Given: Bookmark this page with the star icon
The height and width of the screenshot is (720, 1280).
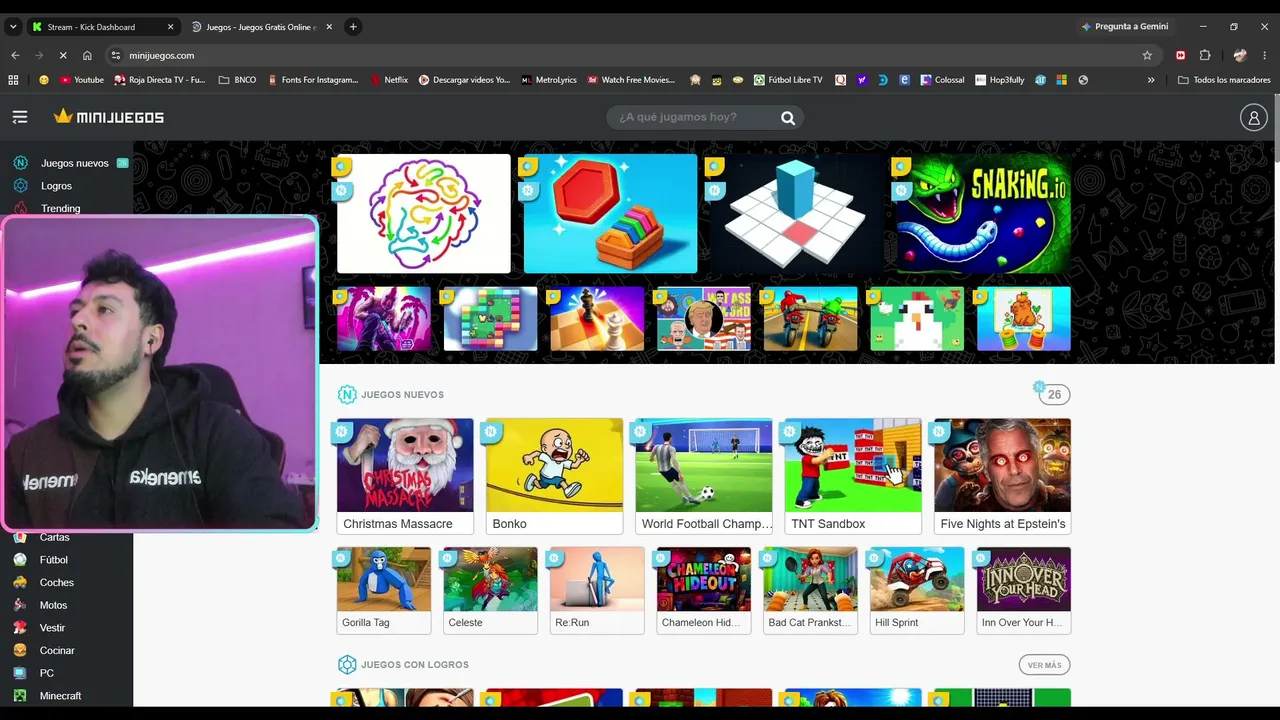Looking at the screenshot, I should 1147,55.
